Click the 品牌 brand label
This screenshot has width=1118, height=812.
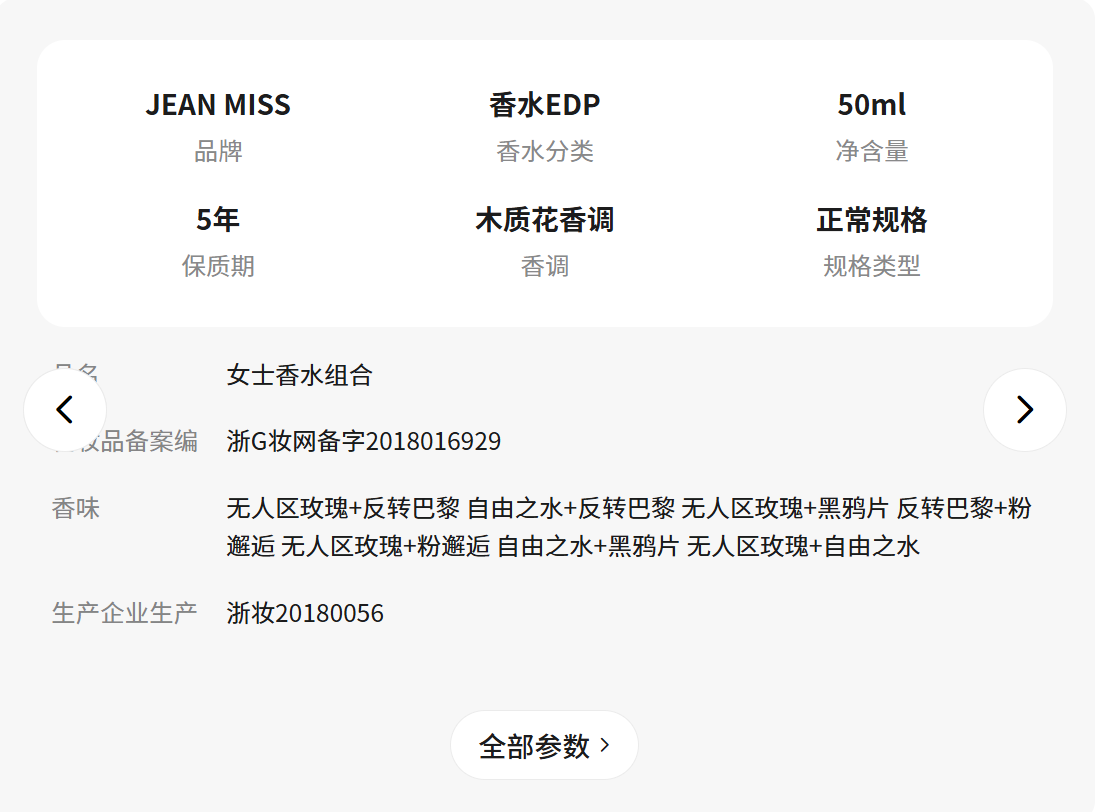218,152
